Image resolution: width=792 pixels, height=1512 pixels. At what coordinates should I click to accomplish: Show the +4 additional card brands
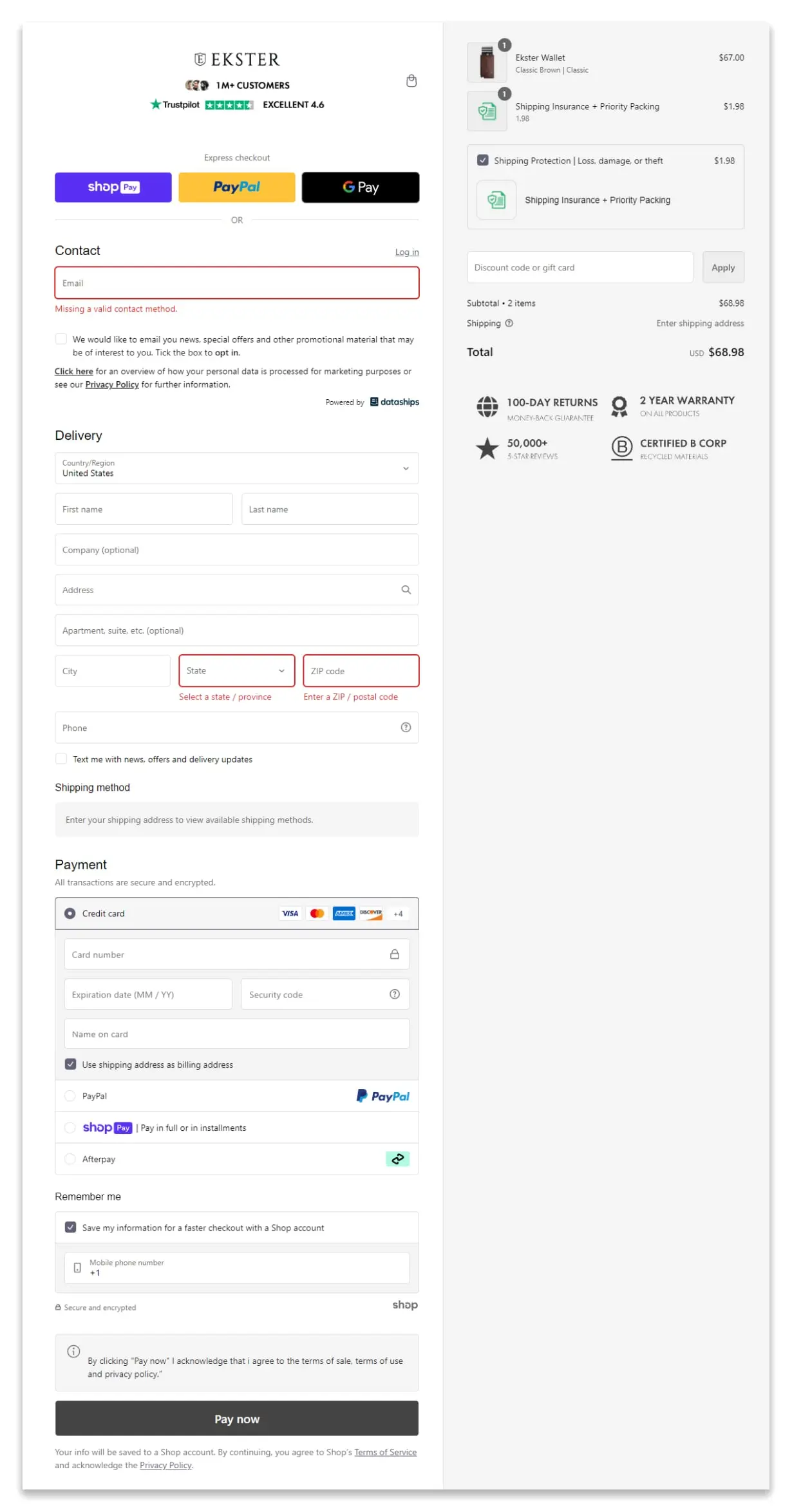point(398,913)
